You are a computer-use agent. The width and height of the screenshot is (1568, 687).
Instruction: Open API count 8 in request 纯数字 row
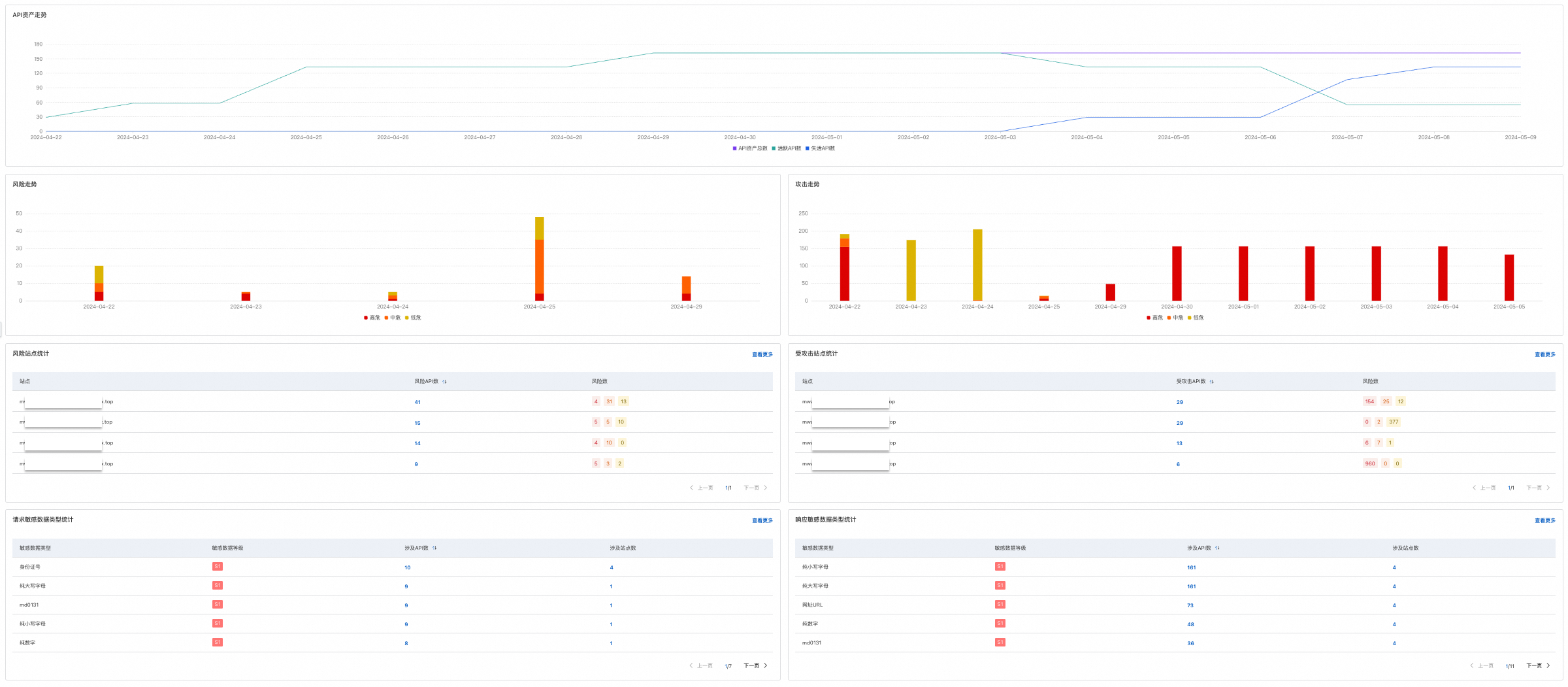[406, 644]
